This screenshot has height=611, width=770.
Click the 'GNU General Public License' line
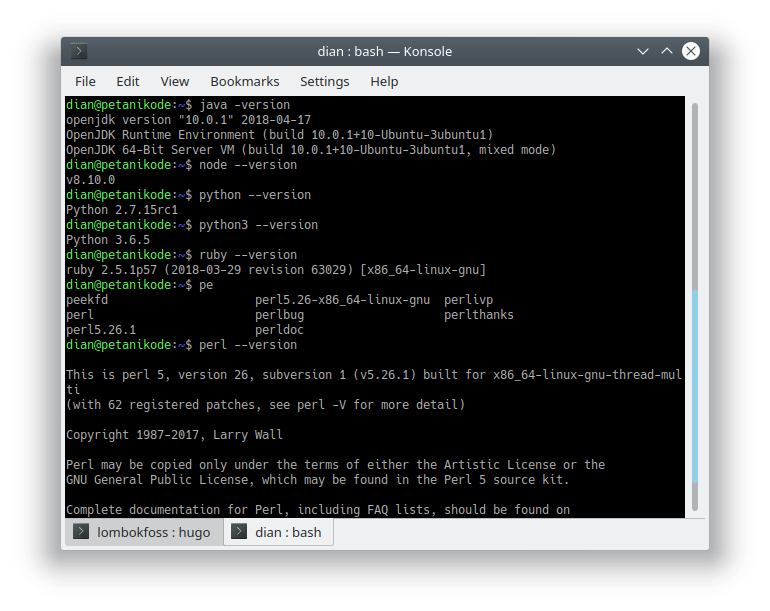(x=318, y=480)
